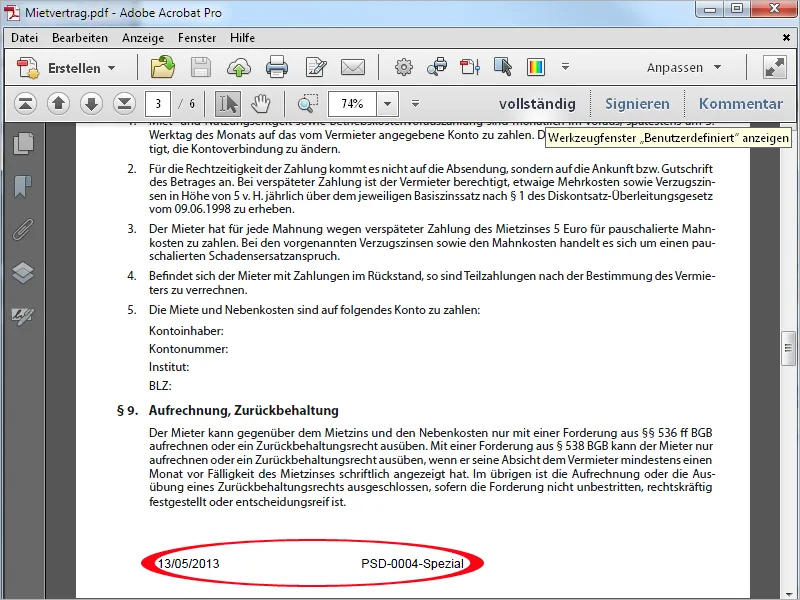This screenshot has height=600, width=800.
Task: Show layers panel in sidebar
Action: coord(23,273)
